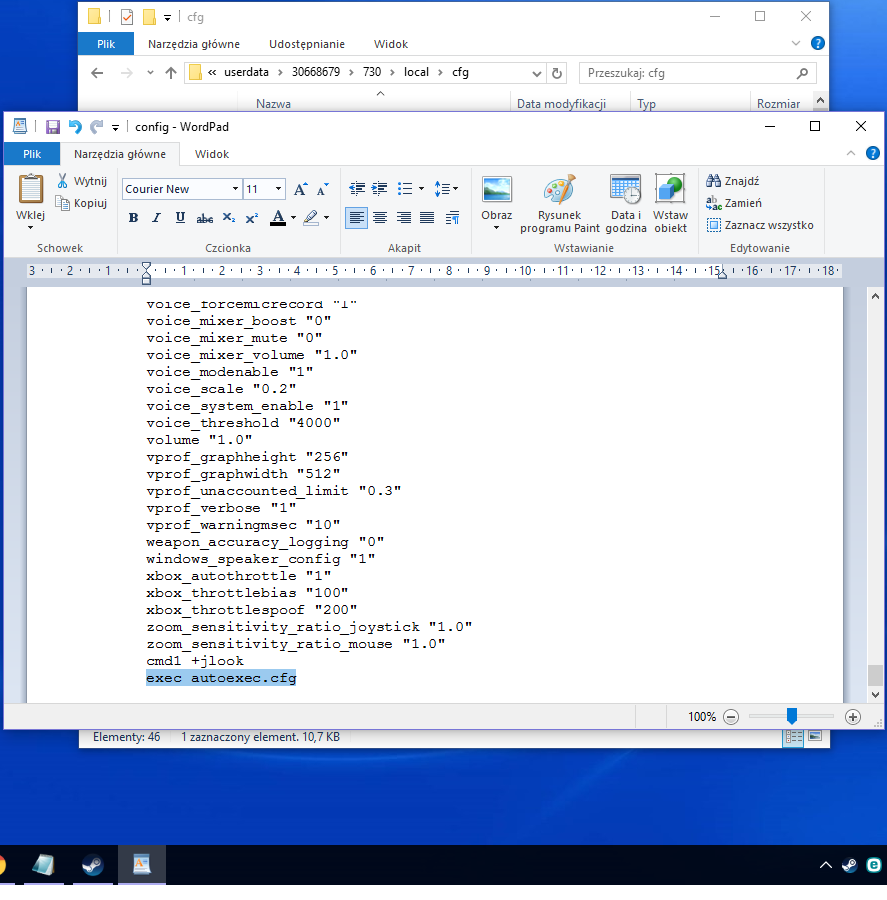Save document using the quick access floppy icon
887x900 pixels.
point(53,127)
